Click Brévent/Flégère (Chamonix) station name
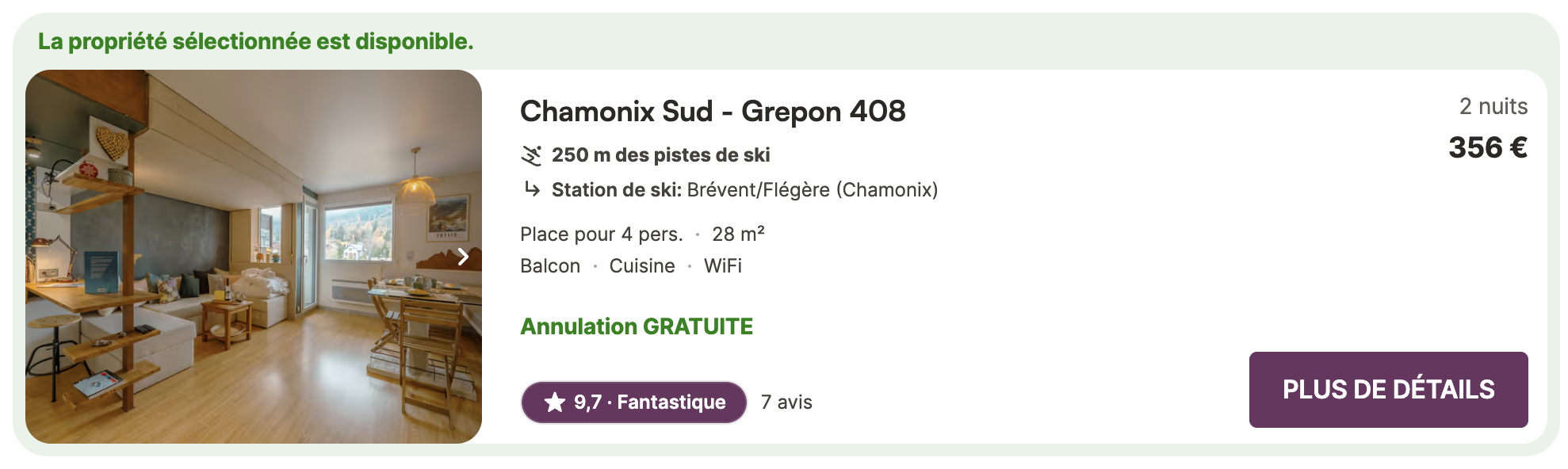The image size is (1568, 469). 813,190
